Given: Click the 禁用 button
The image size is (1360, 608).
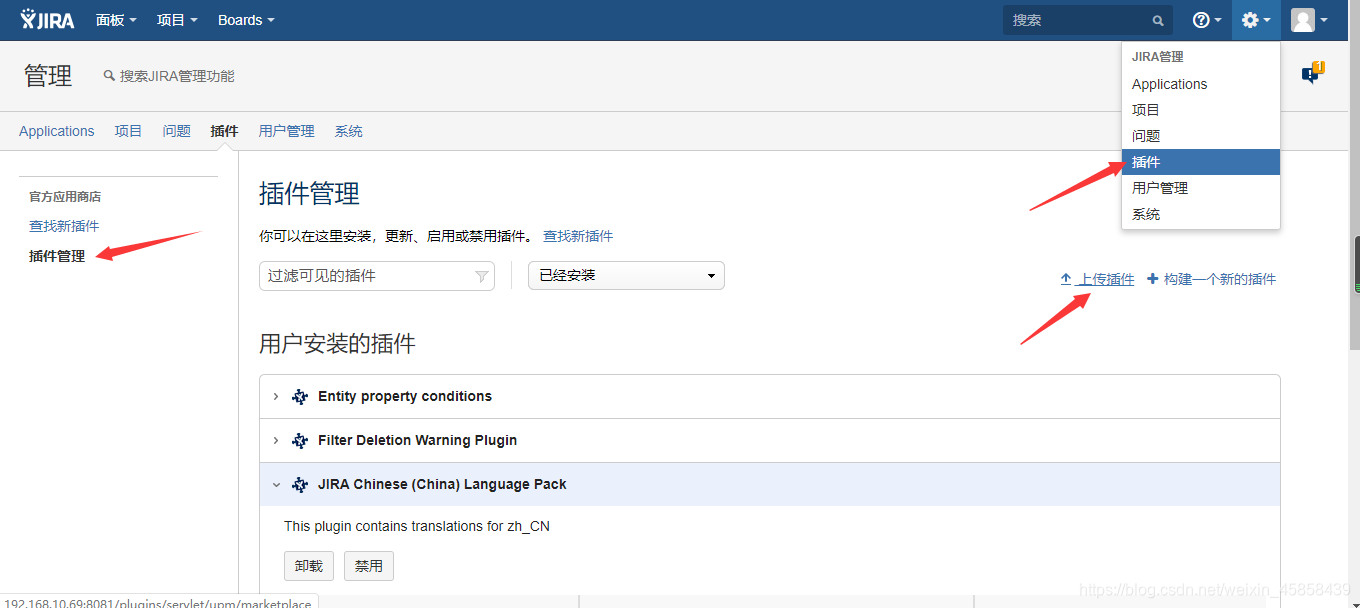Looking at the screenshot, I should pyautogui.click(x=369, y=566).
